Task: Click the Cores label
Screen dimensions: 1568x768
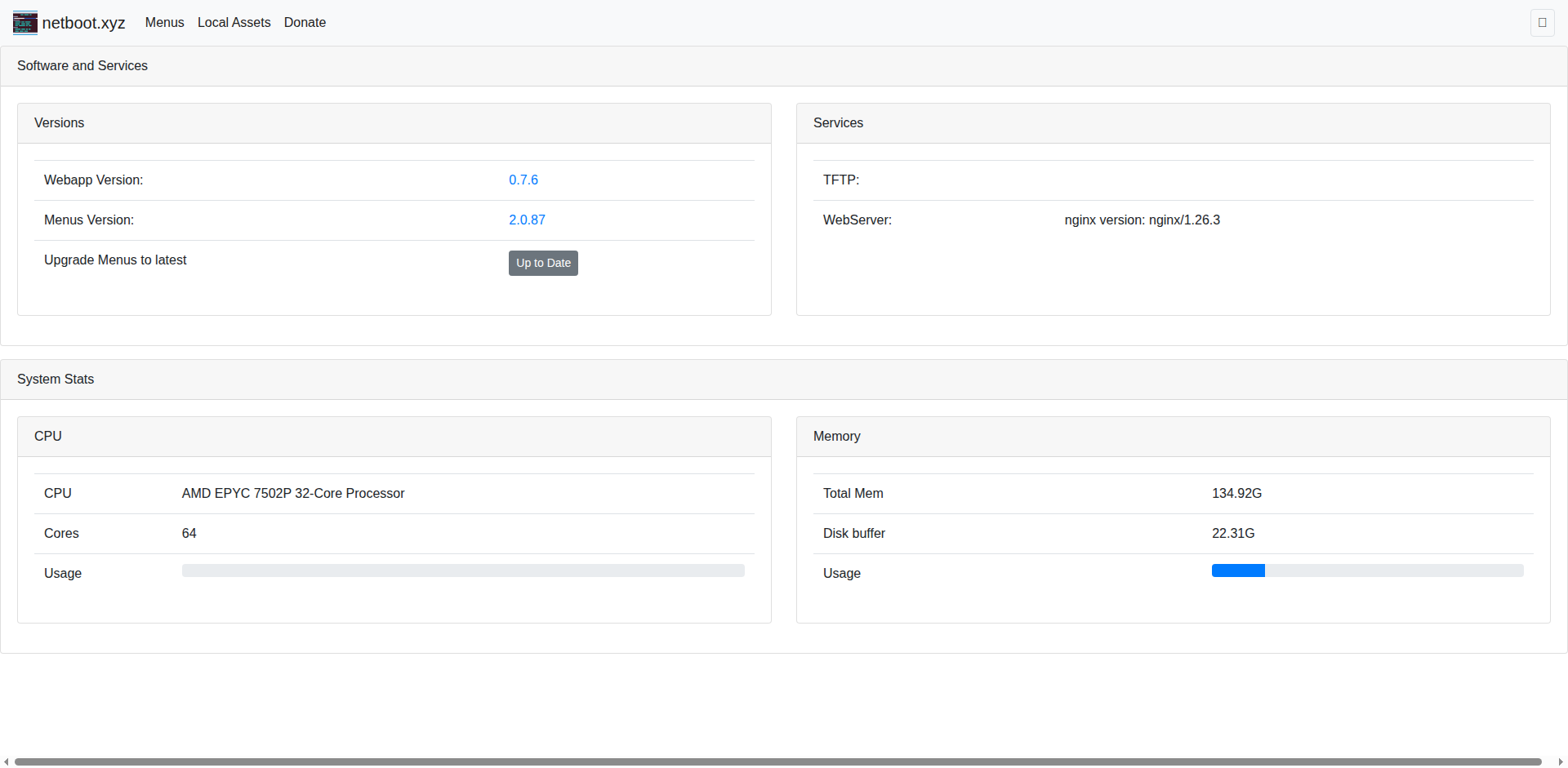Action: (61, 533)
